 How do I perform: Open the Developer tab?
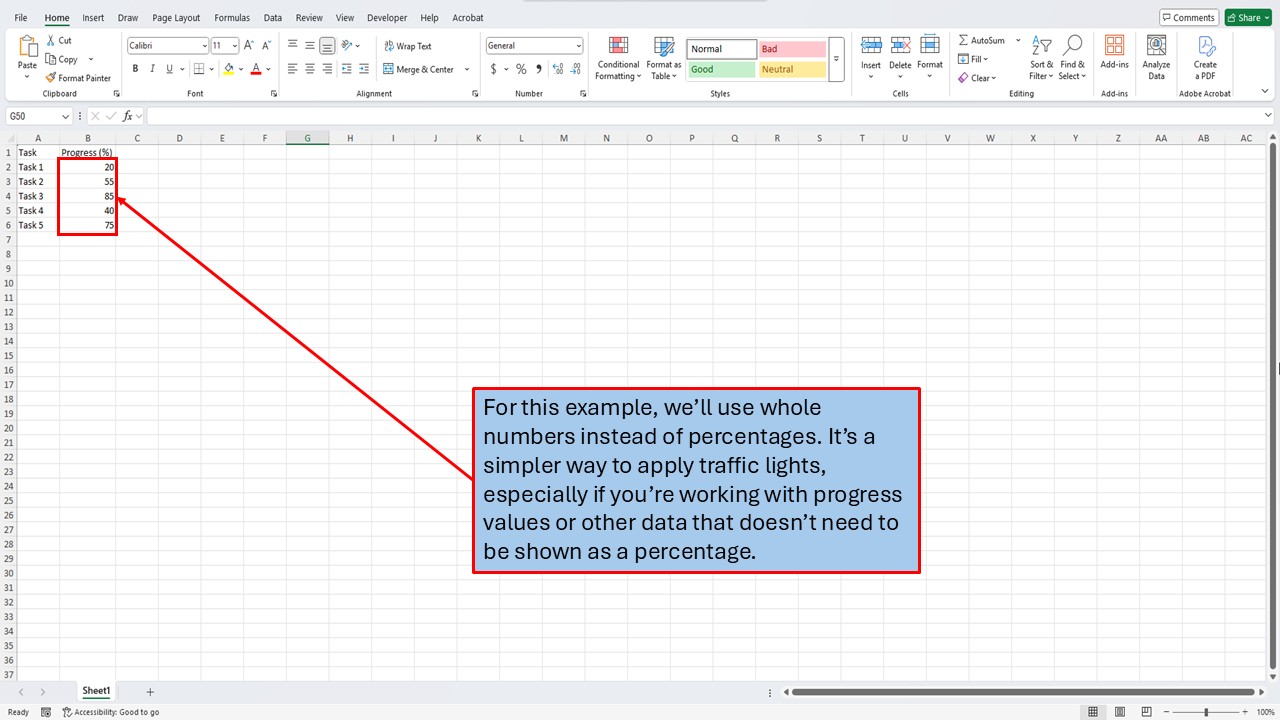[x=387, y=17]
